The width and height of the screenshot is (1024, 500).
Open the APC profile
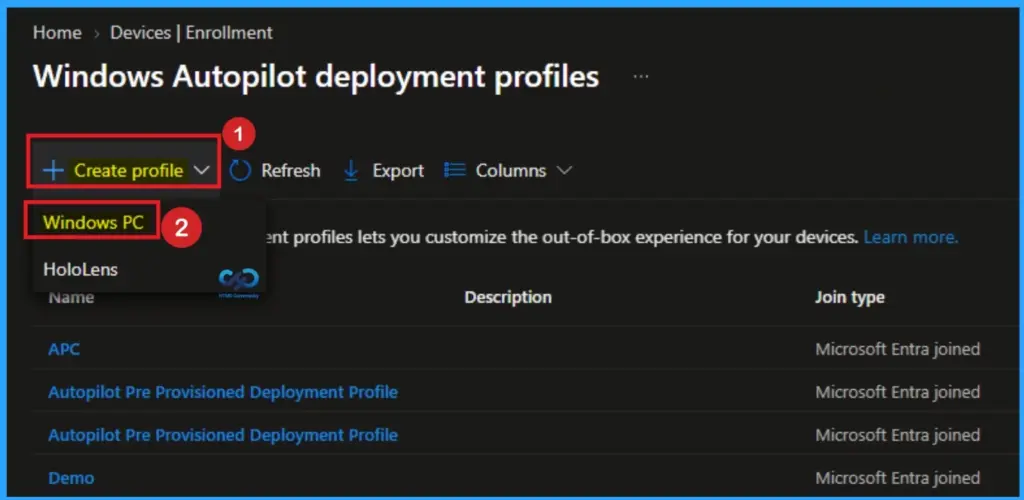pyautogui.click(x=64, y=349)
